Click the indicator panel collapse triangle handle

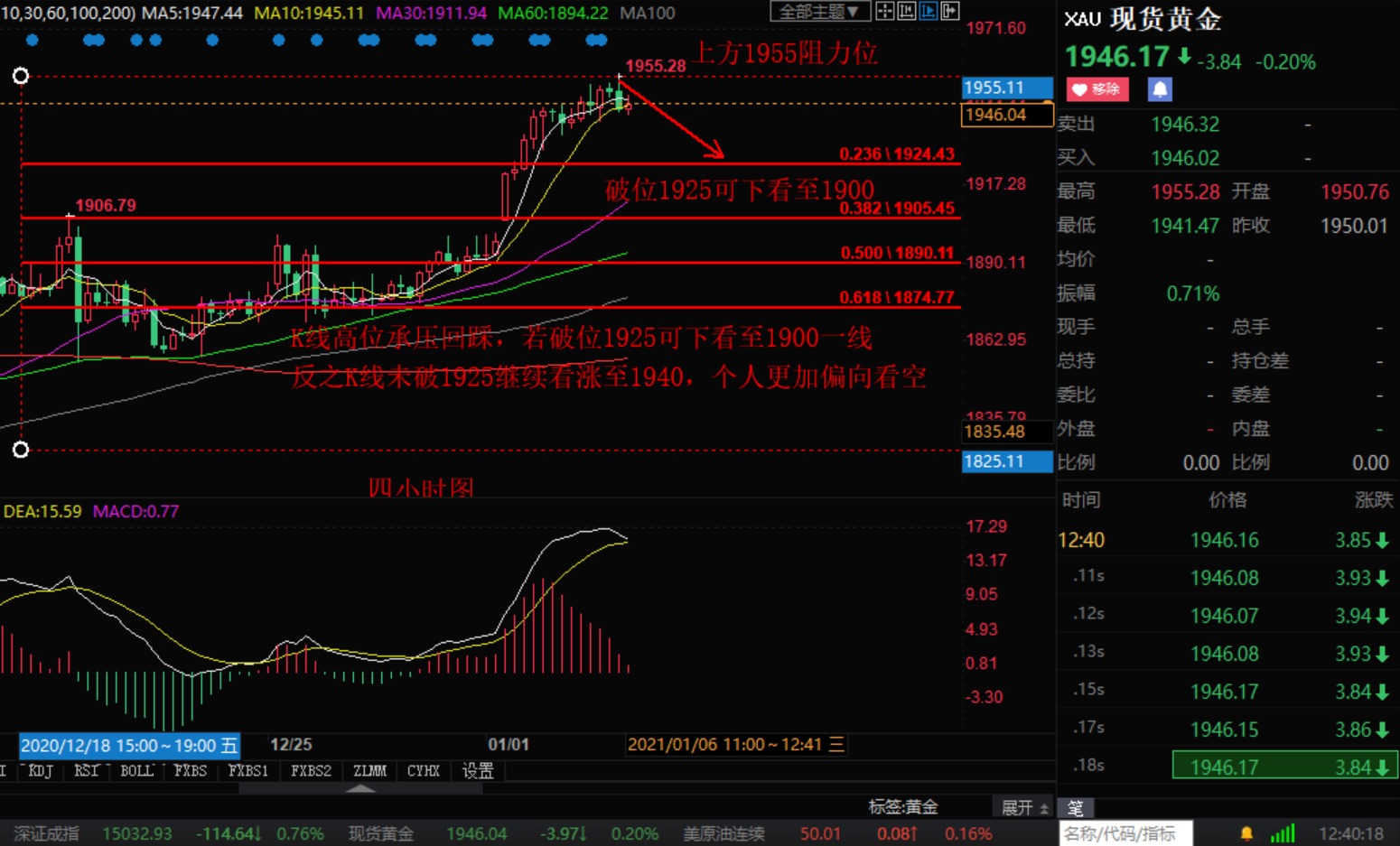point(360,788)
